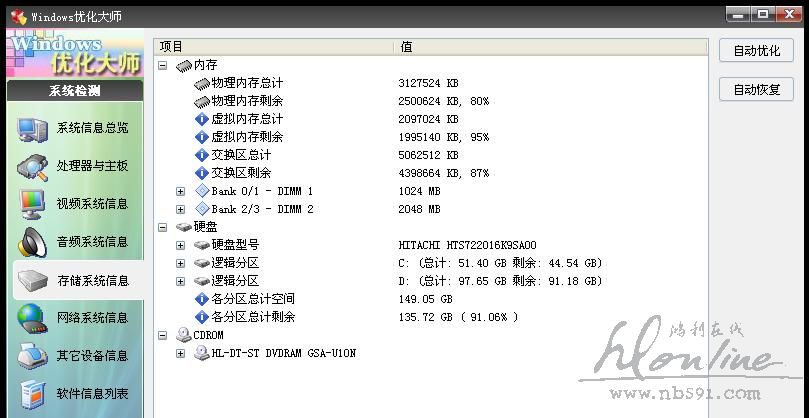Click diamond icon of Bank 2/3 - DIMM 2
The width and height of the screenshot is (809, 418).
click(x=202, y=209)
